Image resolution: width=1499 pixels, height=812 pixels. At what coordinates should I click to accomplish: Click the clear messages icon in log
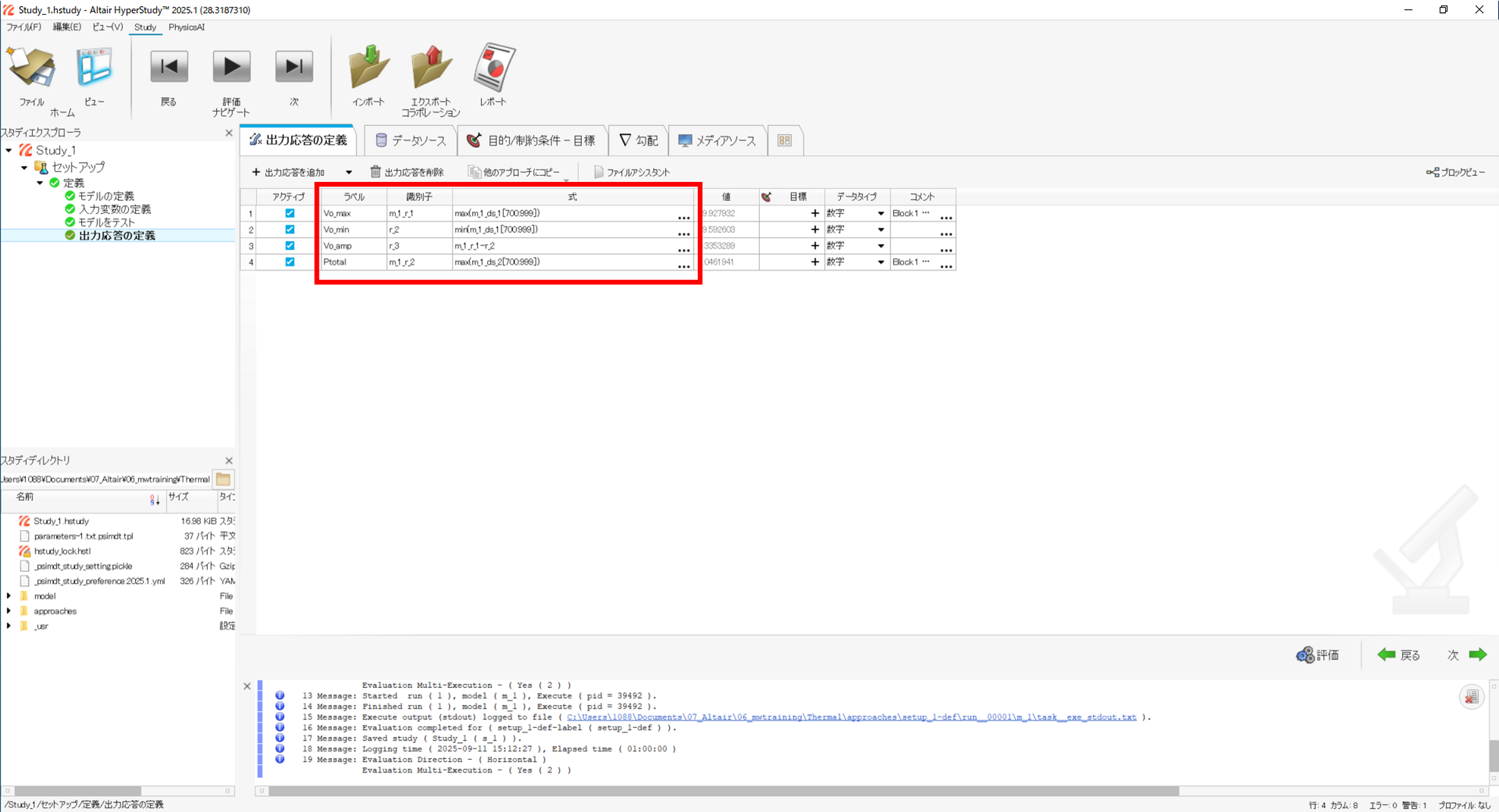point(1472,697)
